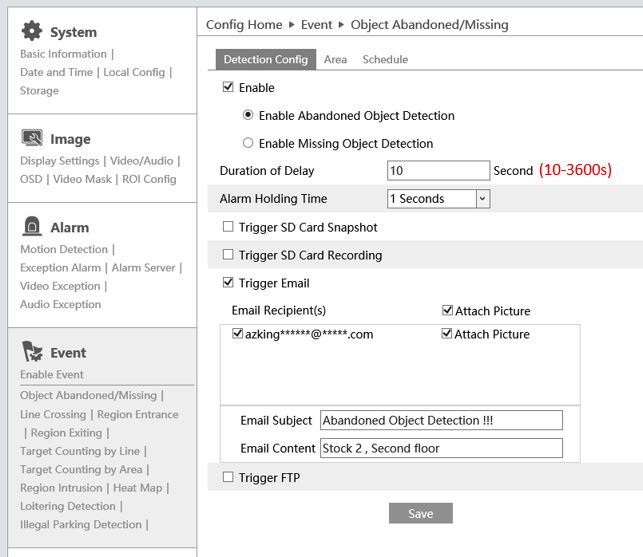643x557 pixels.
Task: Click the Alarm siren icon
Action: click(32, 226)
